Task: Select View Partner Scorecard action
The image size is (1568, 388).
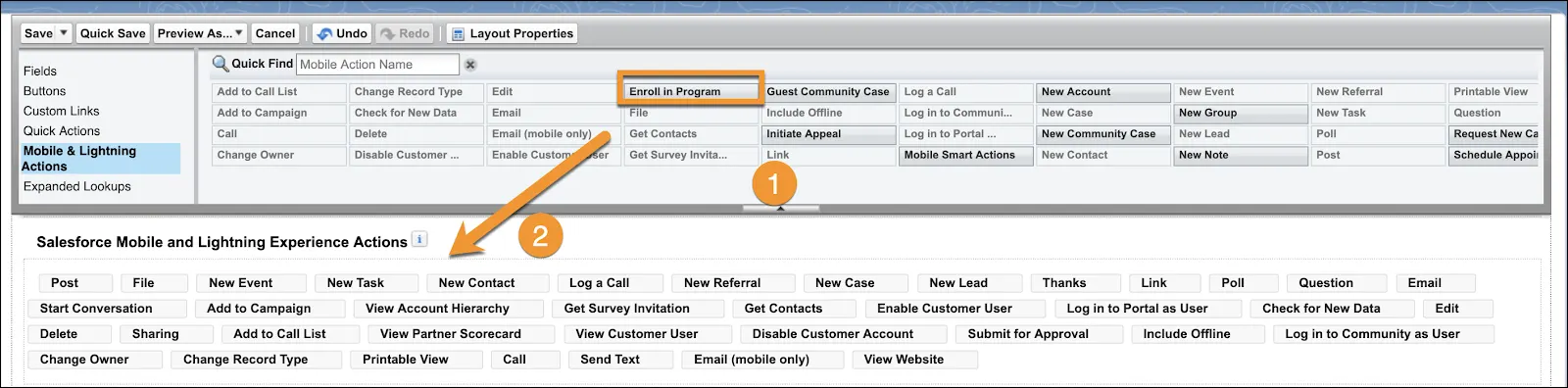Action: 461,334
